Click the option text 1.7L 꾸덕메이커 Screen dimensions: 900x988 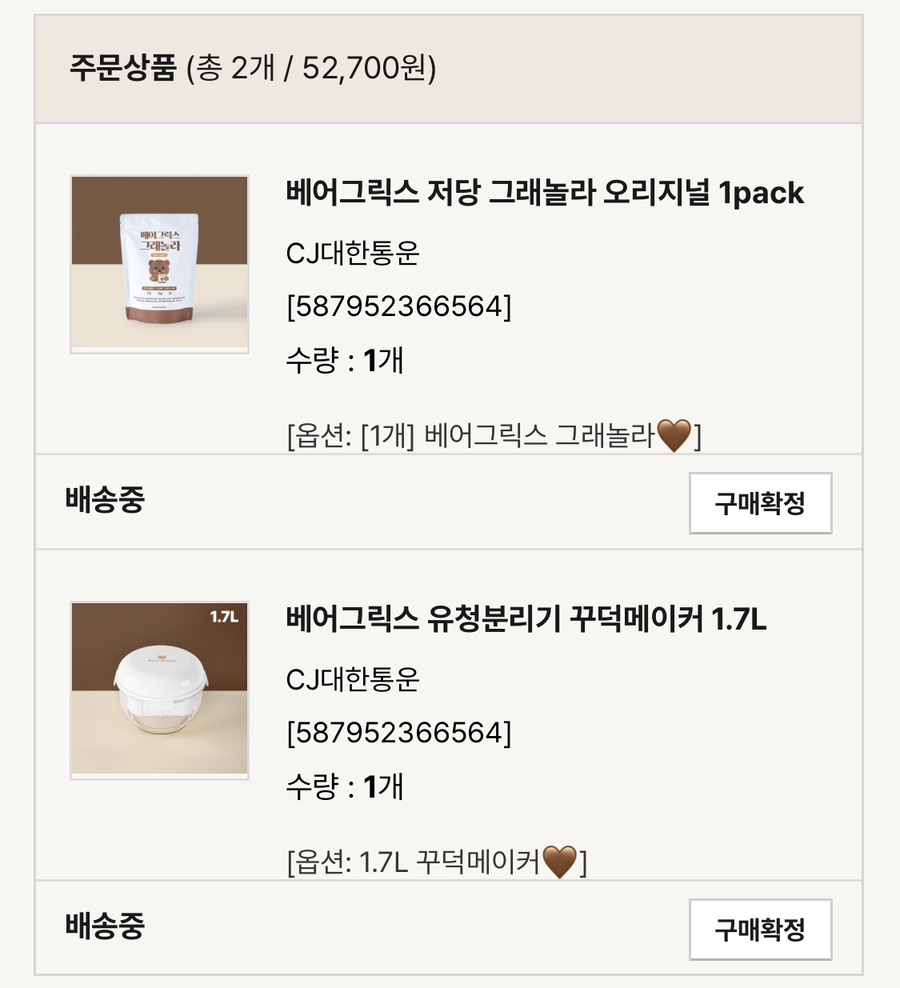coord(449,862)
